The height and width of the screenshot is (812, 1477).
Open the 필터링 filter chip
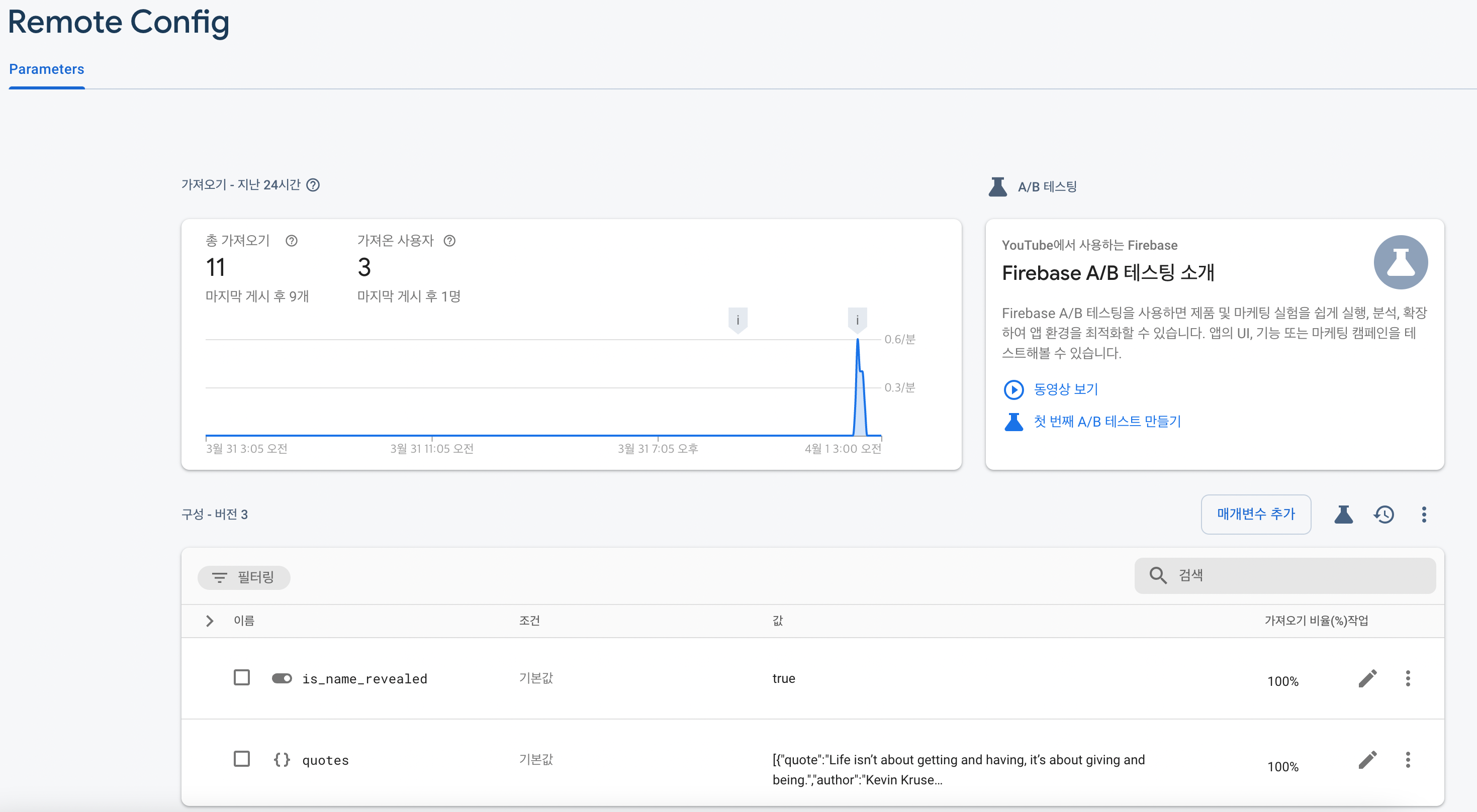click(244, 577)
